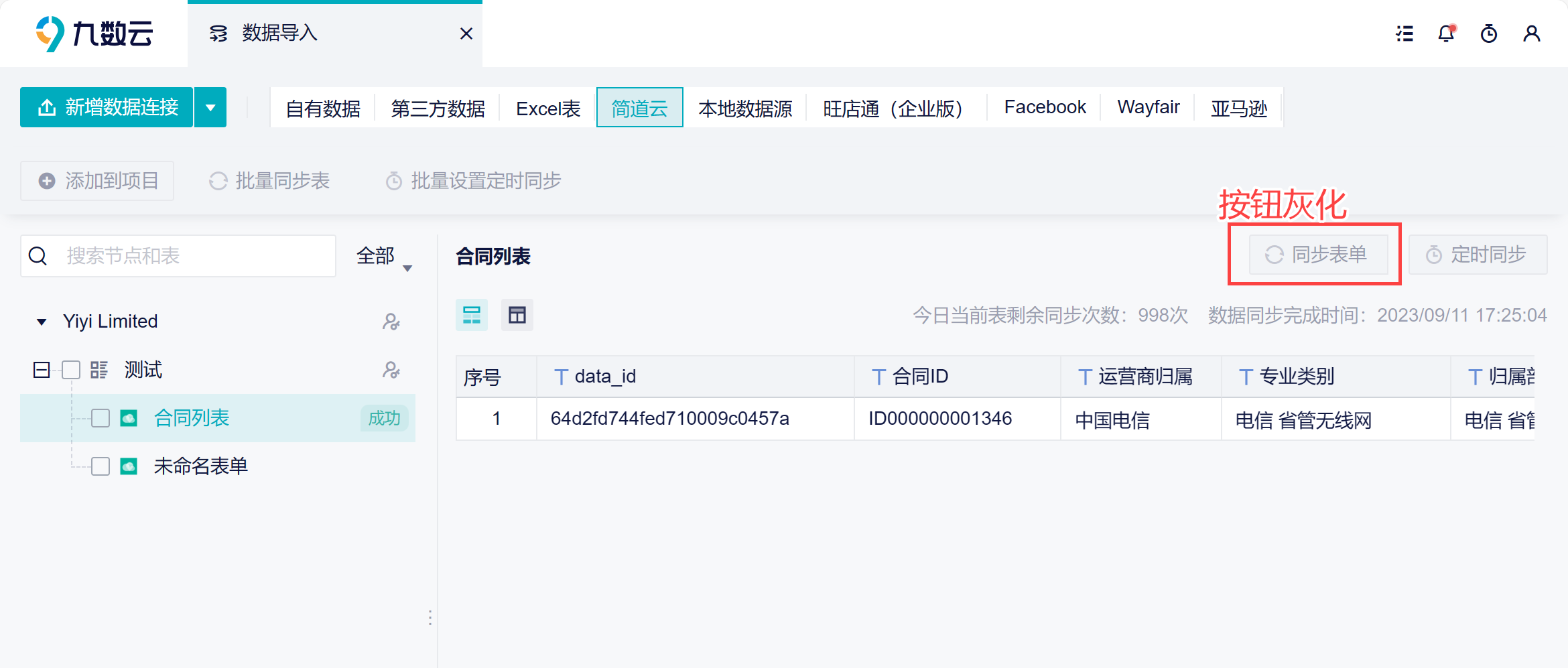Click permission icon beside 测试 node

[x=391, y=370]
